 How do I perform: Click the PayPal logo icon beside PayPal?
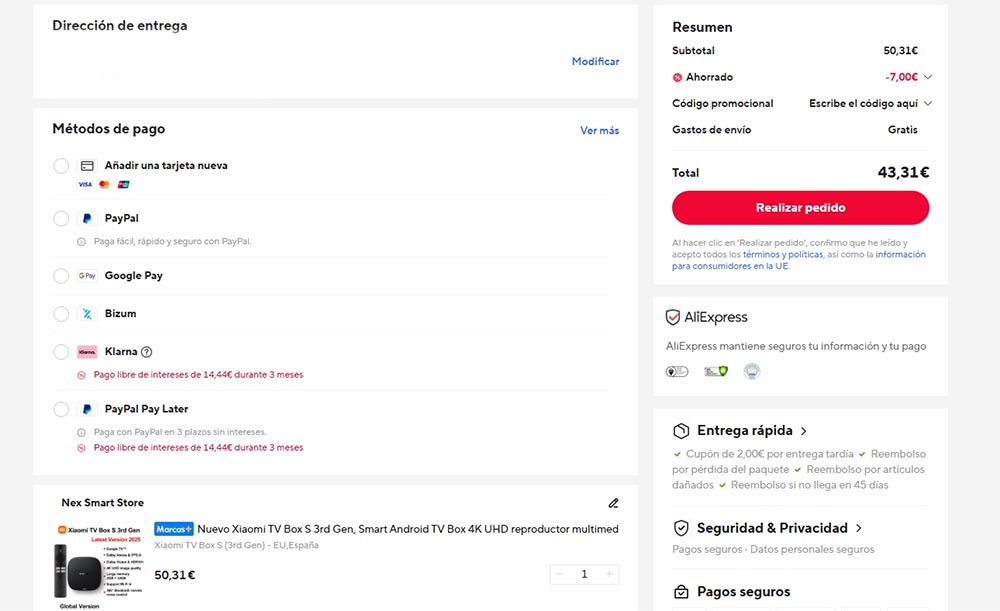coord(87,219)
